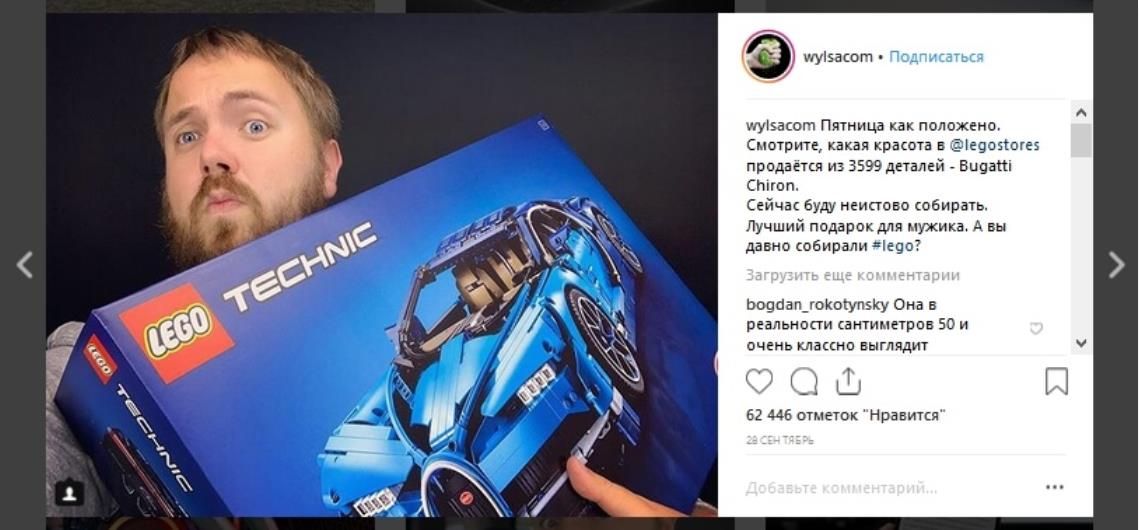
Task: Open the #lego hashtag link
Action: pyautogui.click(x=892, y=246)
